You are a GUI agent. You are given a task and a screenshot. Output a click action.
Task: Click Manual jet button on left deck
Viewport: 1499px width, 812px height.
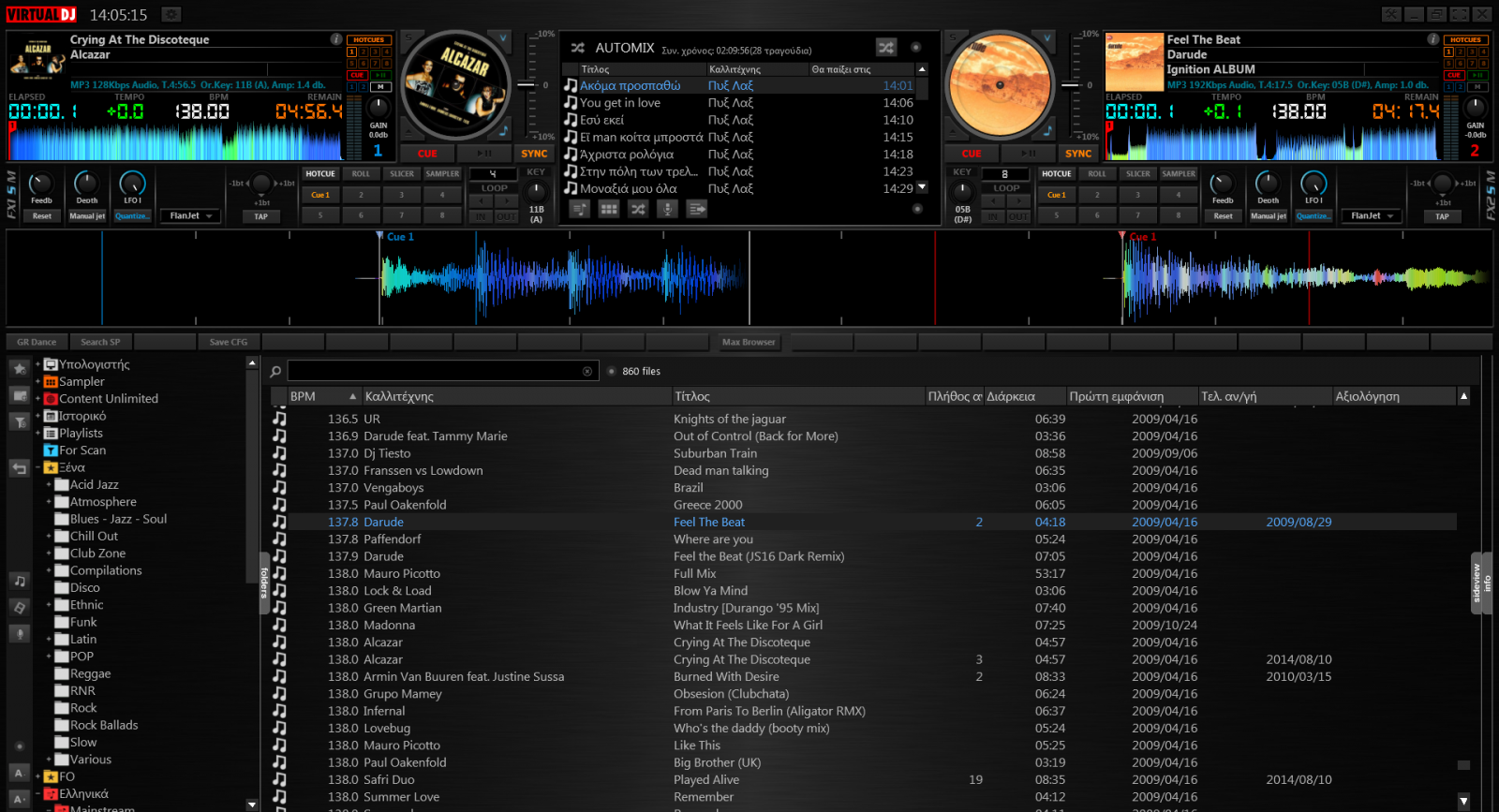click(87, 215)
